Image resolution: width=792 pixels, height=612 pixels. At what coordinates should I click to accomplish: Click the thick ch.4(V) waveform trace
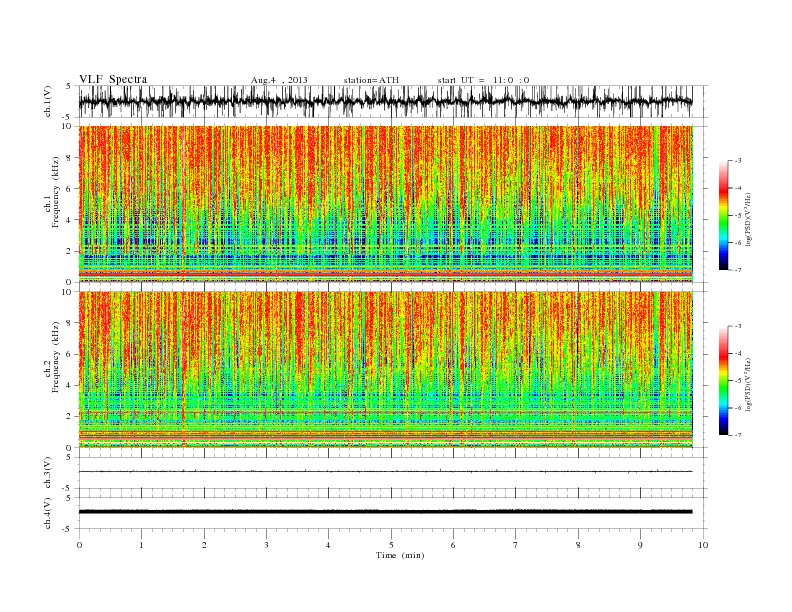coord(385,512)
